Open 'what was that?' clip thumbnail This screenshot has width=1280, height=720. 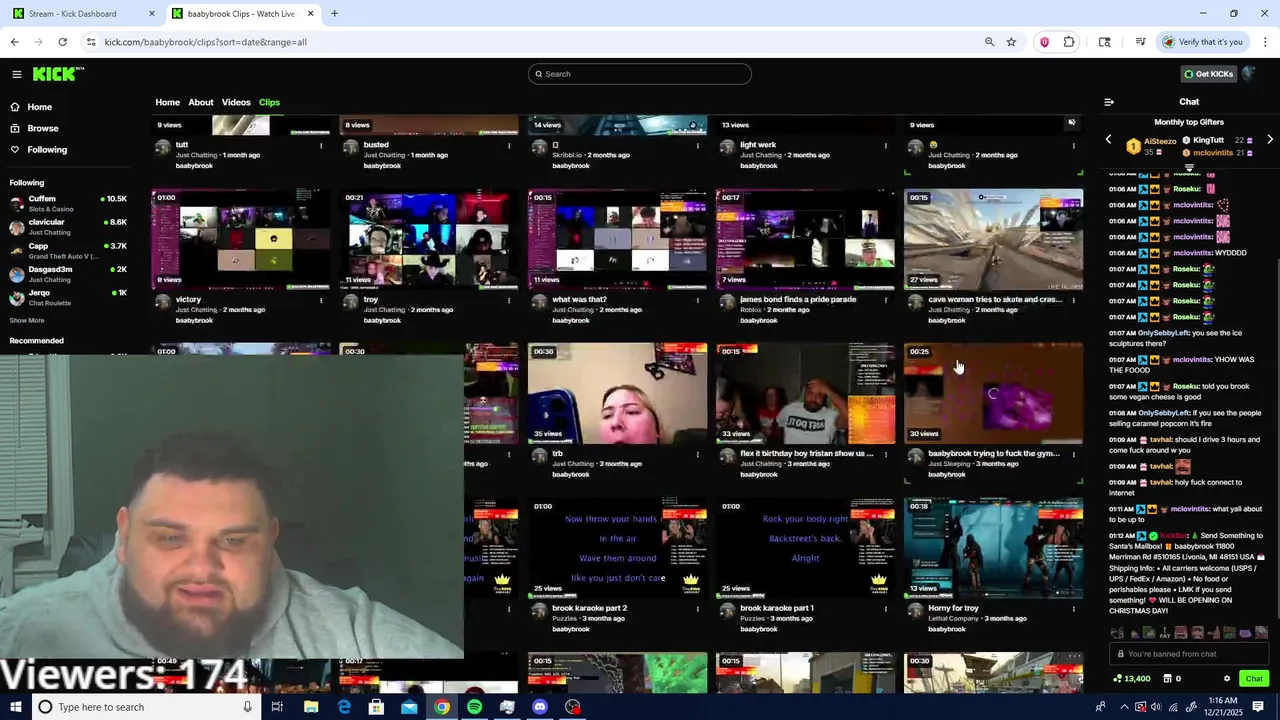coord(617,239)
